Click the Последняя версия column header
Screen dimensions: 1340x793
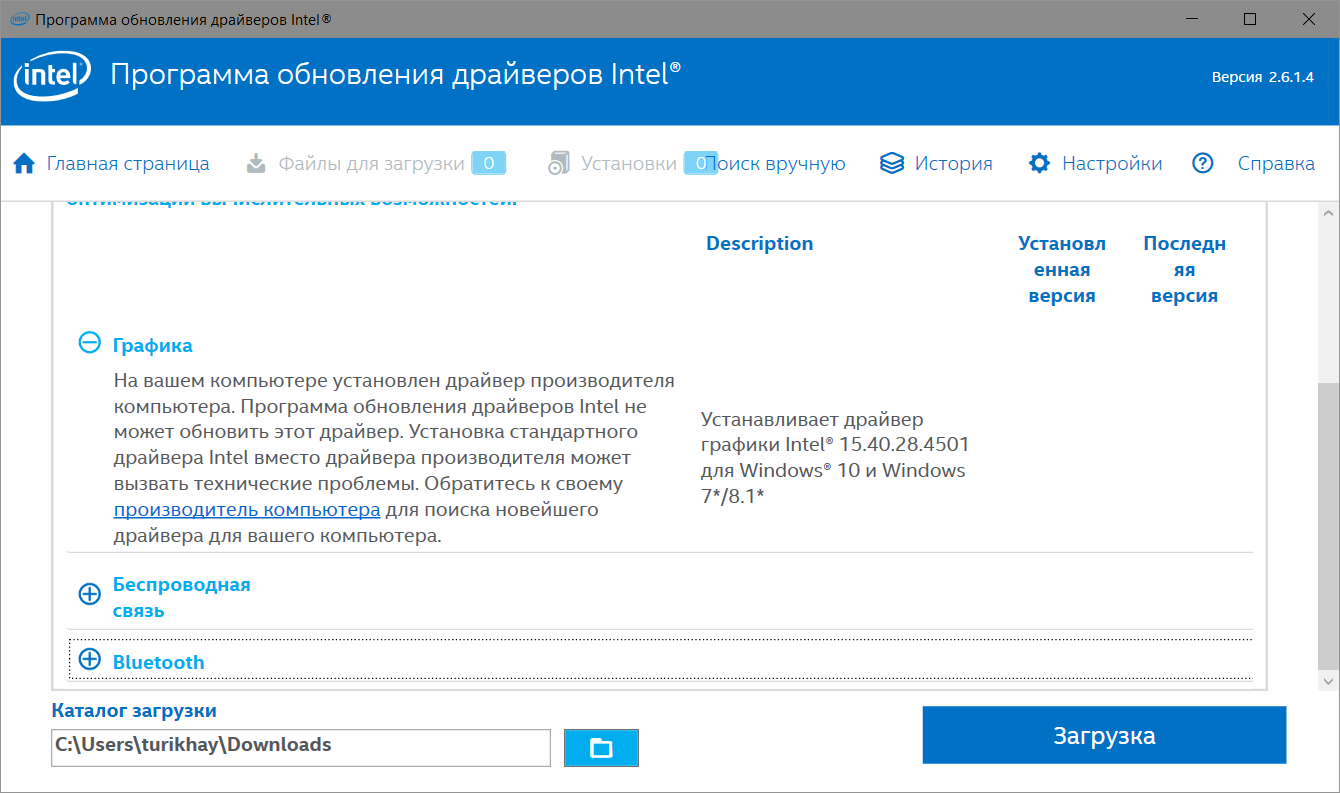point(1184,270)
